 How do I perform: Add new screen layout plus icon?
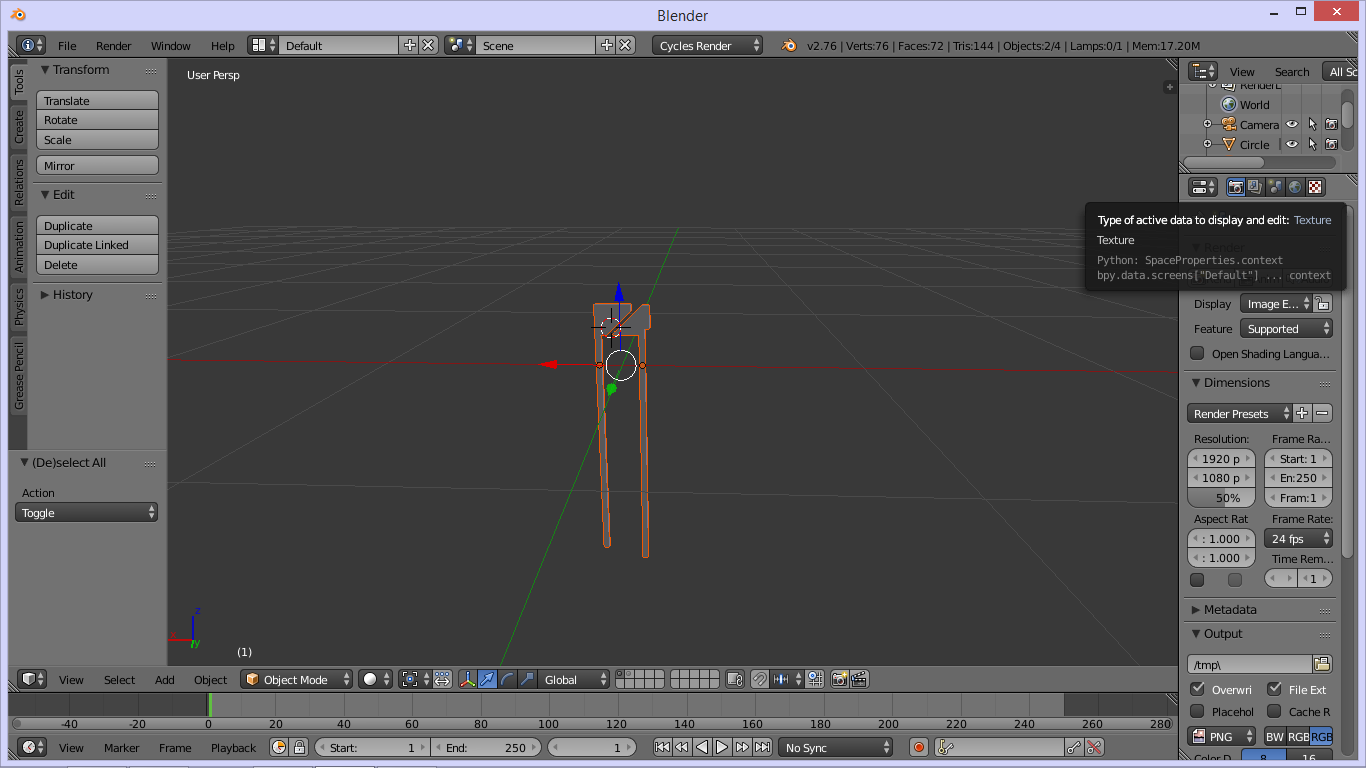point(409,45)
